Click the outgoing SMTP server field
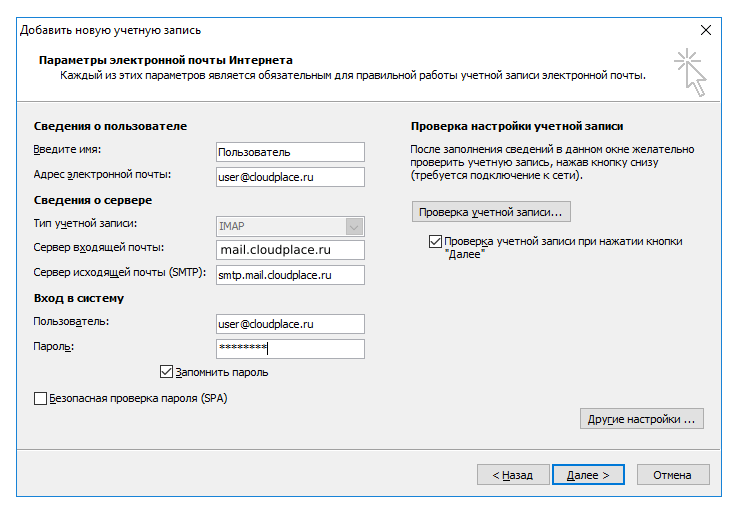Viewport: 737px width, 514px height. coord(290,275)
